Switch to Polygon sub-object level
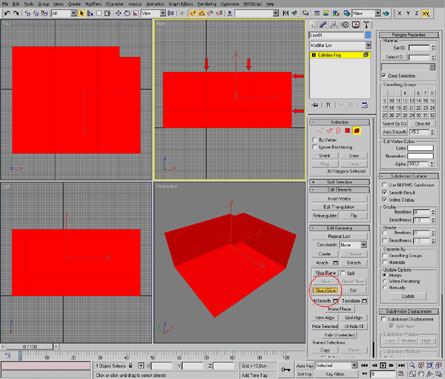445x379 pixels. pos(347,131)
